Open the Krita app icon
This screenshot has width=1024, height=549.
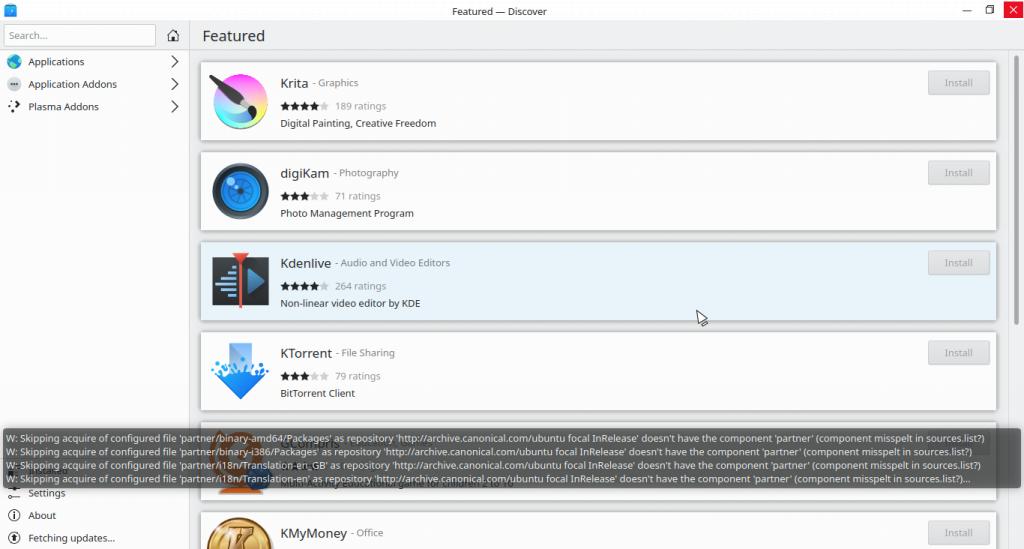pyautogui.click(x=239, y=101)
